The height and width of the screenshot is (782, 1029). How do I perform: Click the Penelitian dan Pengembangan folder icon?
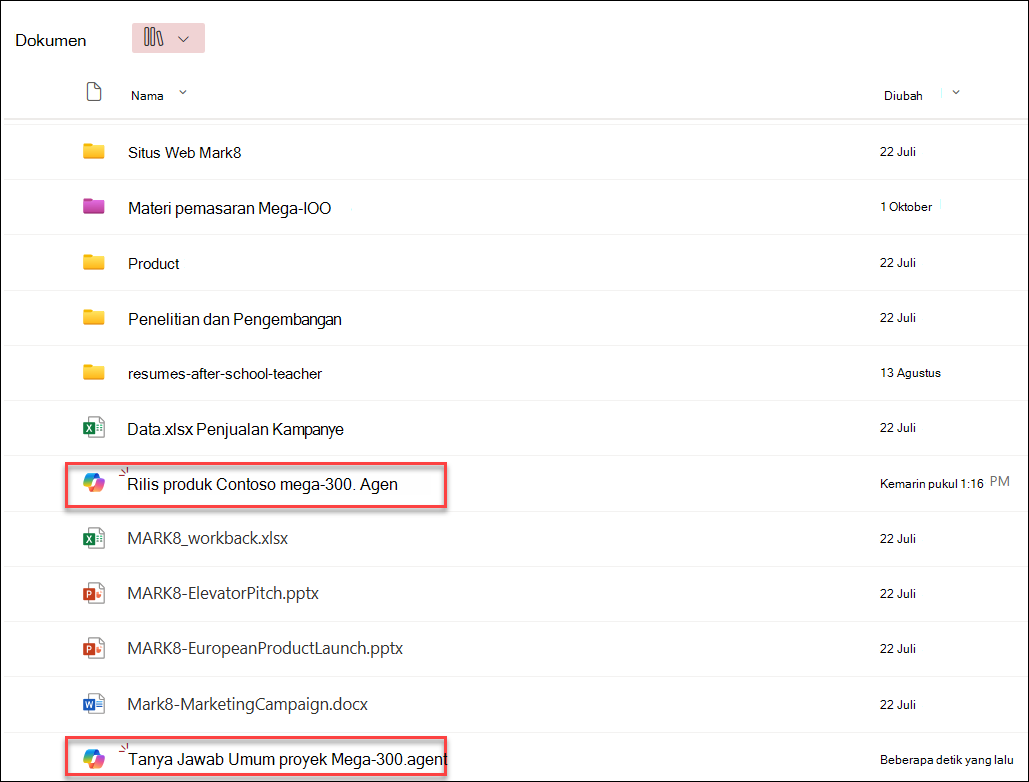point(94,318)
